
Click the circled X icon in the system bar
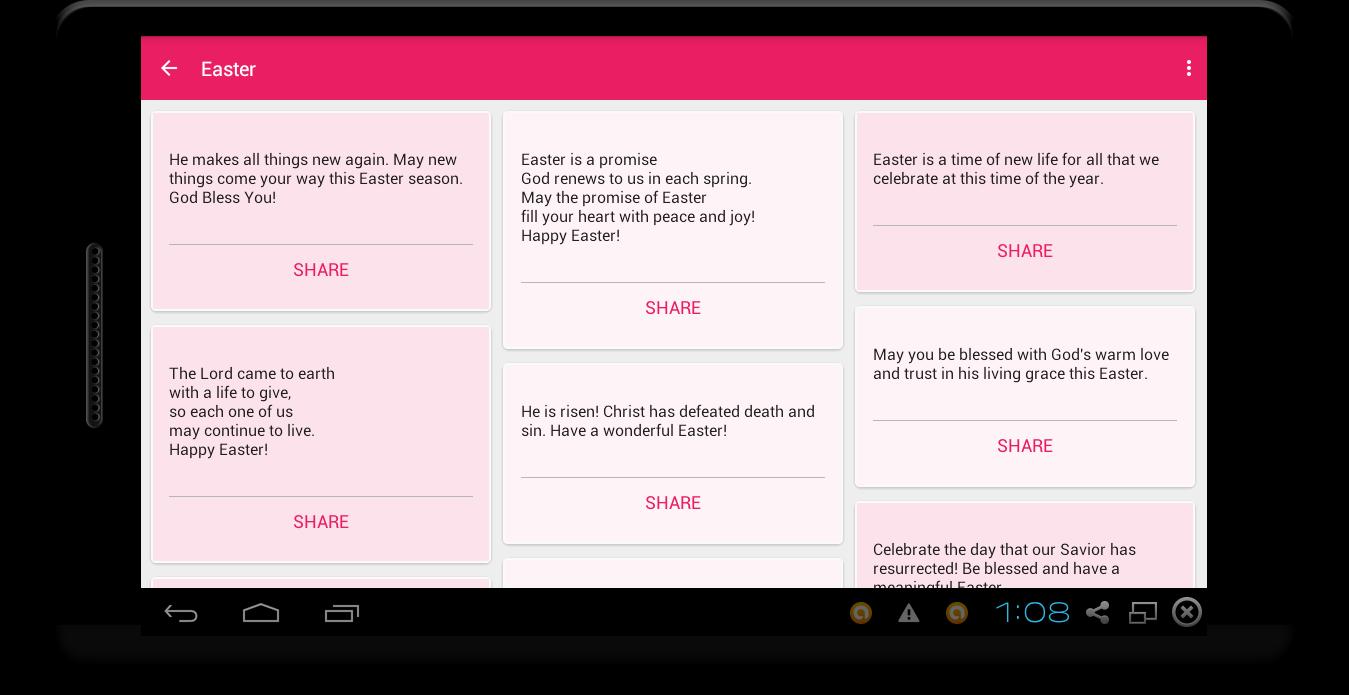tap(1186, 612)
